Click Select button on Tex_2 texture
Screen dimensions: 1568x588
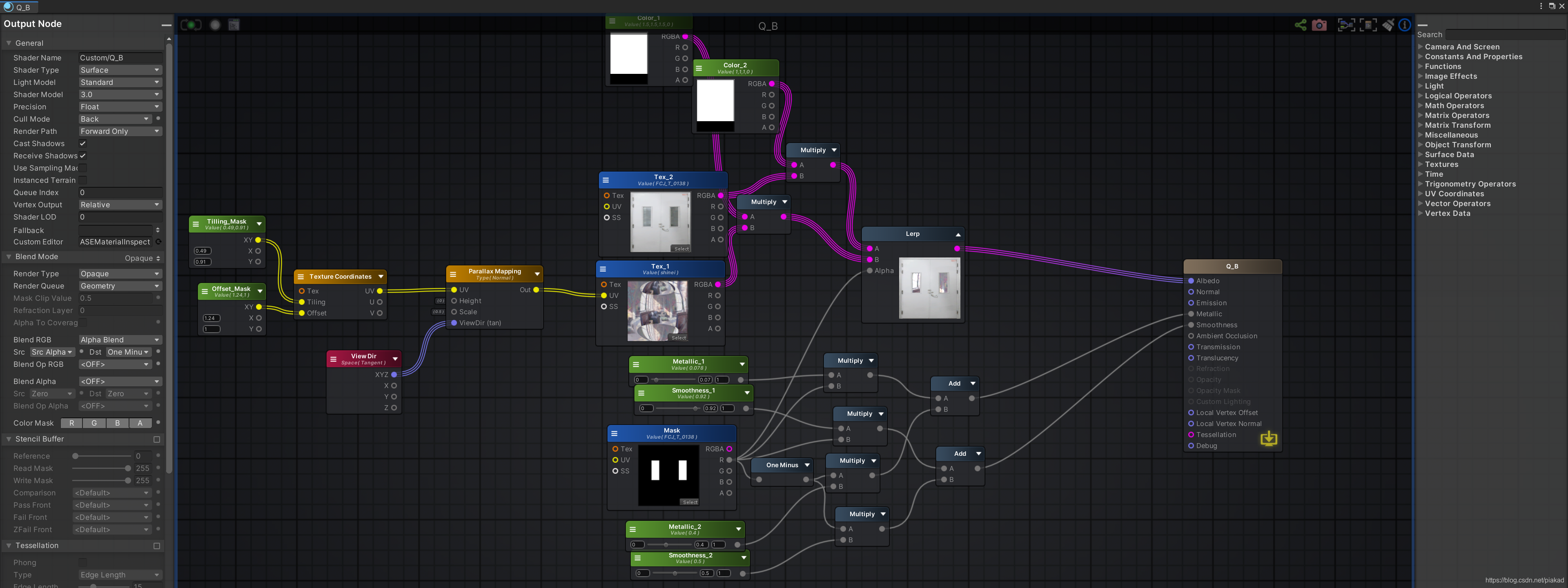[681, 249]
